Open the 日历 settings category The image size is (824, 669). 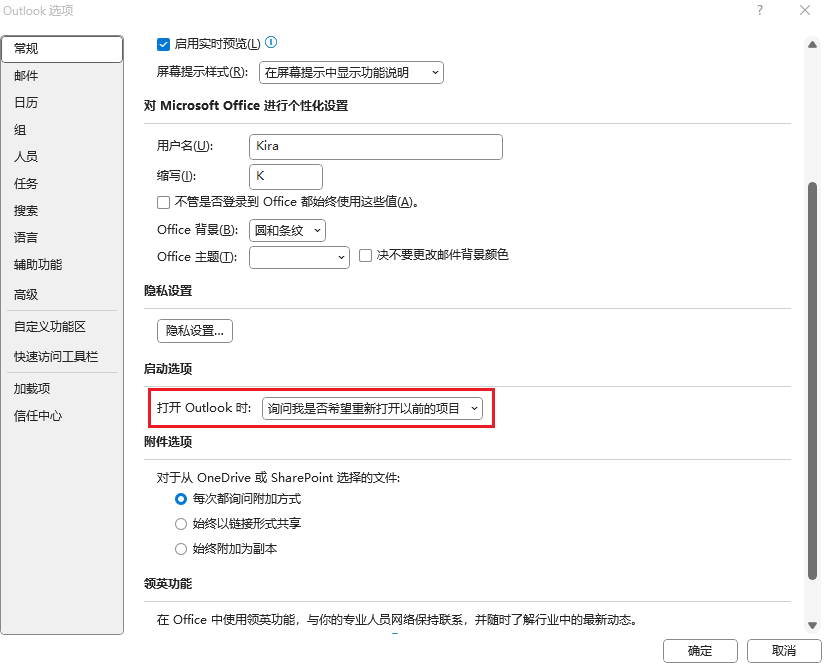coord(26,103)
